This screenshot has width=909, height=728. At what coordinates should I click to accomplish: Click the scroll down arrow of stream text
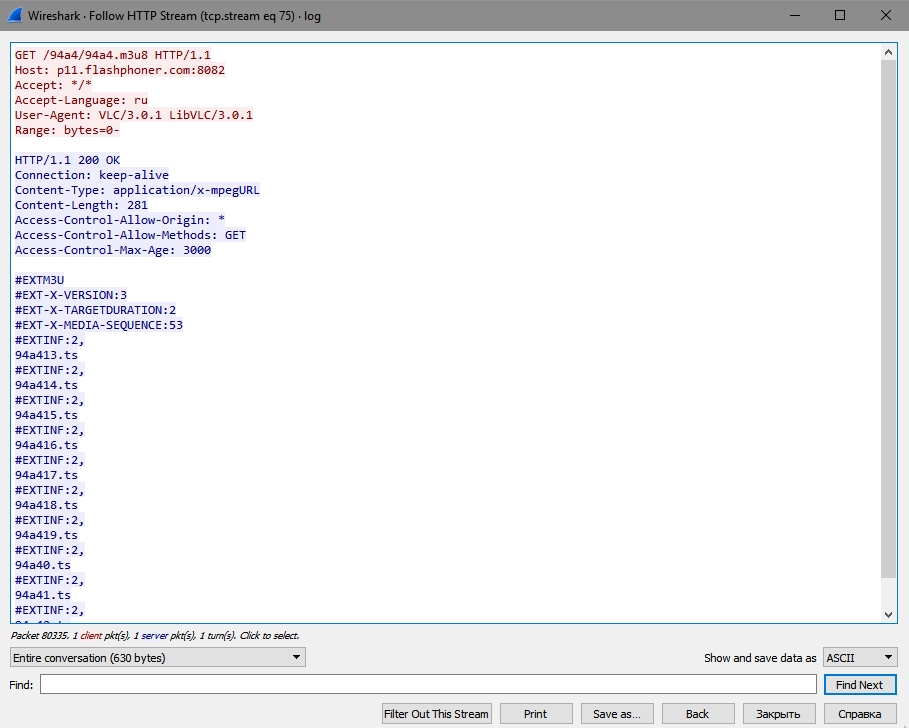pyautogui.click(x=889, y=615)
